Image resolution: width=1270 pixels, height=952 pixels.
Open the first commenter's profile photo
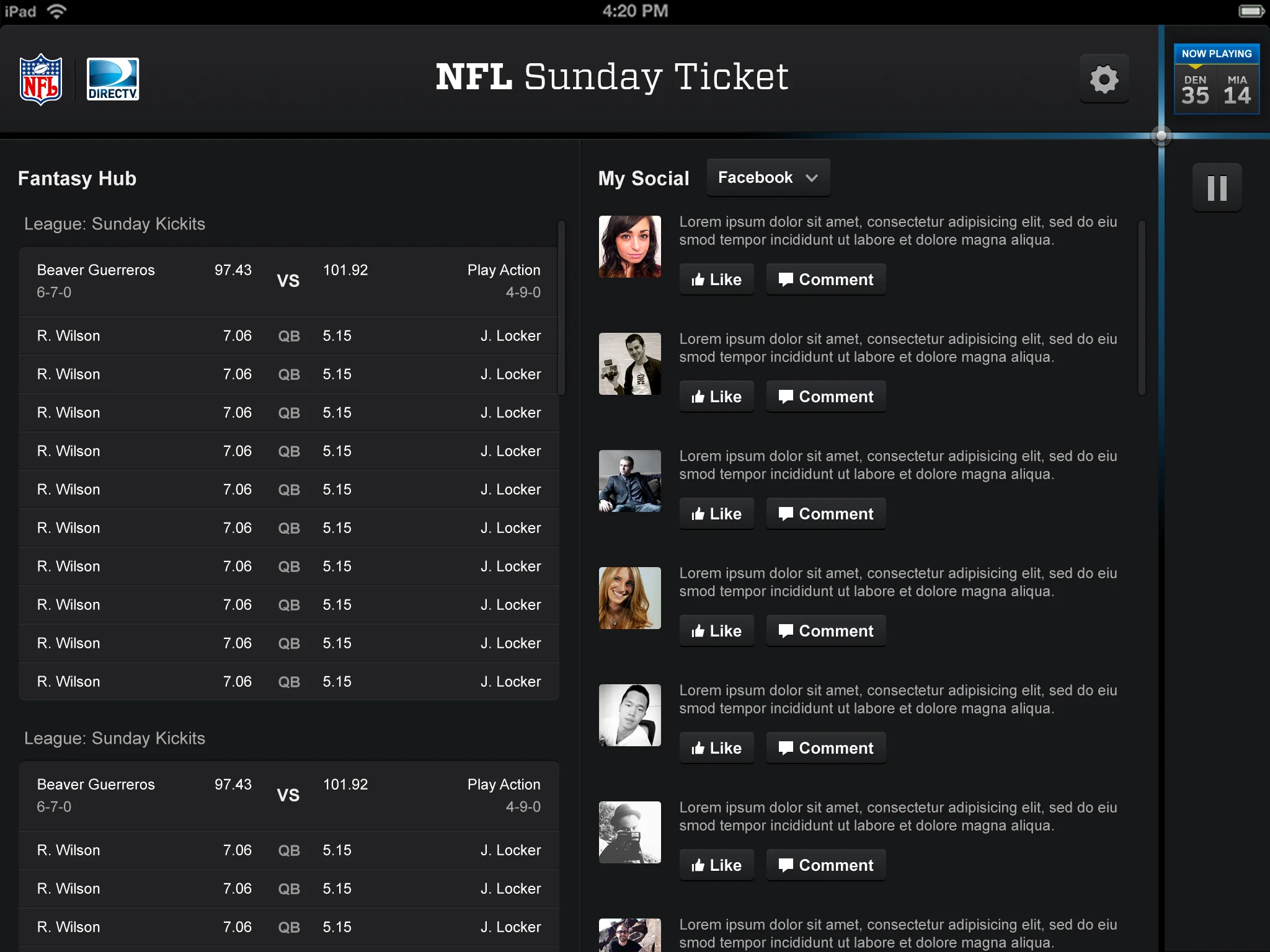point(629,245)
